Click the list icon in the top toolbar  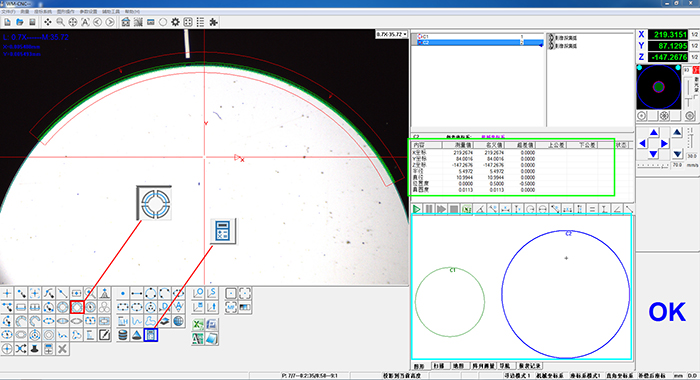pos(200,22)
